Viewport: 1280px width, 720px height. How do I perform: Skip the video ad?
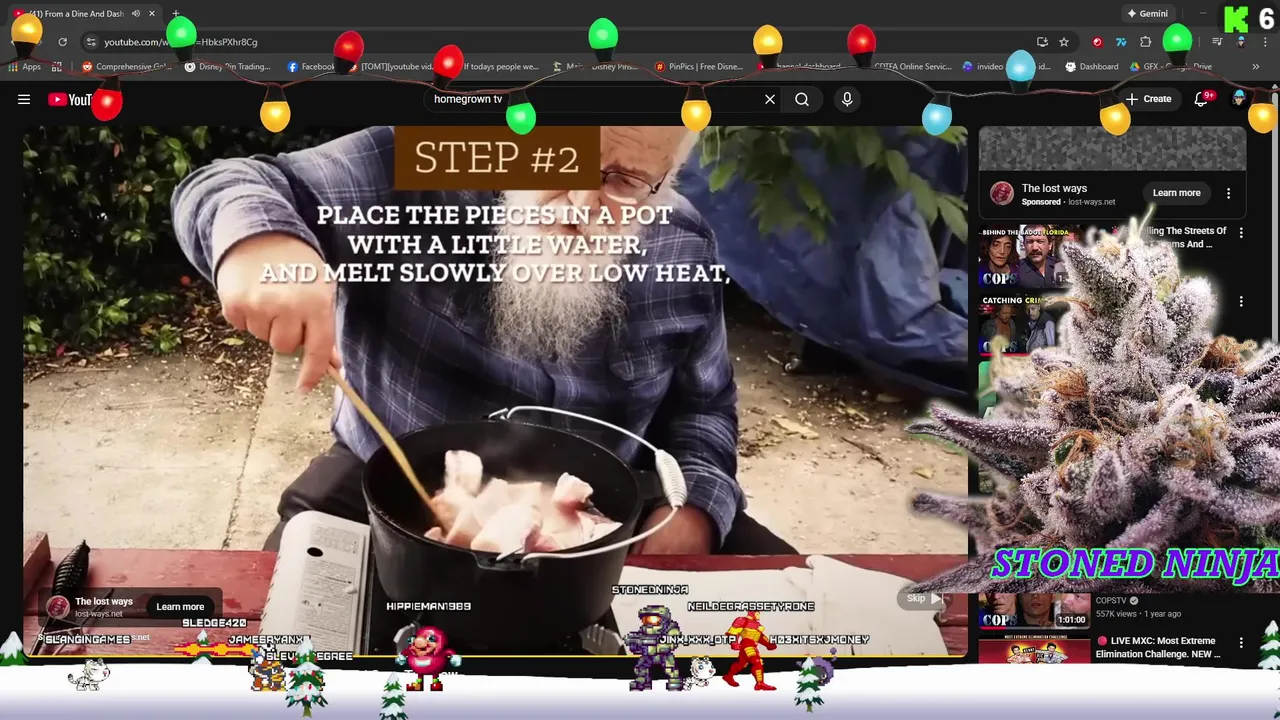coord(924,598)
